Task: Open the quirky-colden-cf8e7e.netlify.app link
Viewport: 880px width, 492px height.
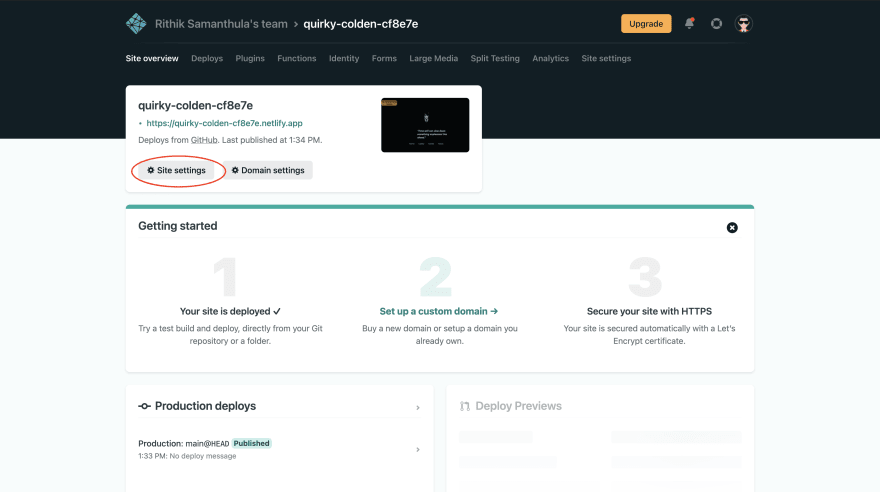Action: click(224, 123)
